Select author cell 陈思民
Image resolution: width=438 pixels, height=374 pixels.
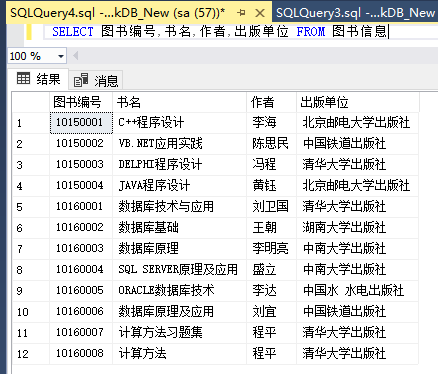[x=272, y=144]
